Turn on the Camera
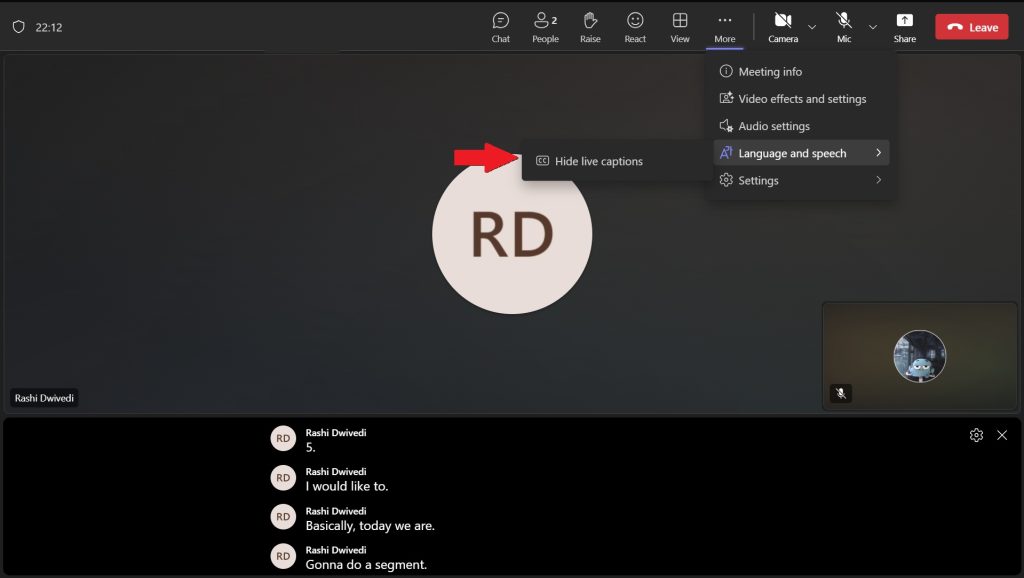Viewport: 1024px width, 578px height. [x=783, y=27]
